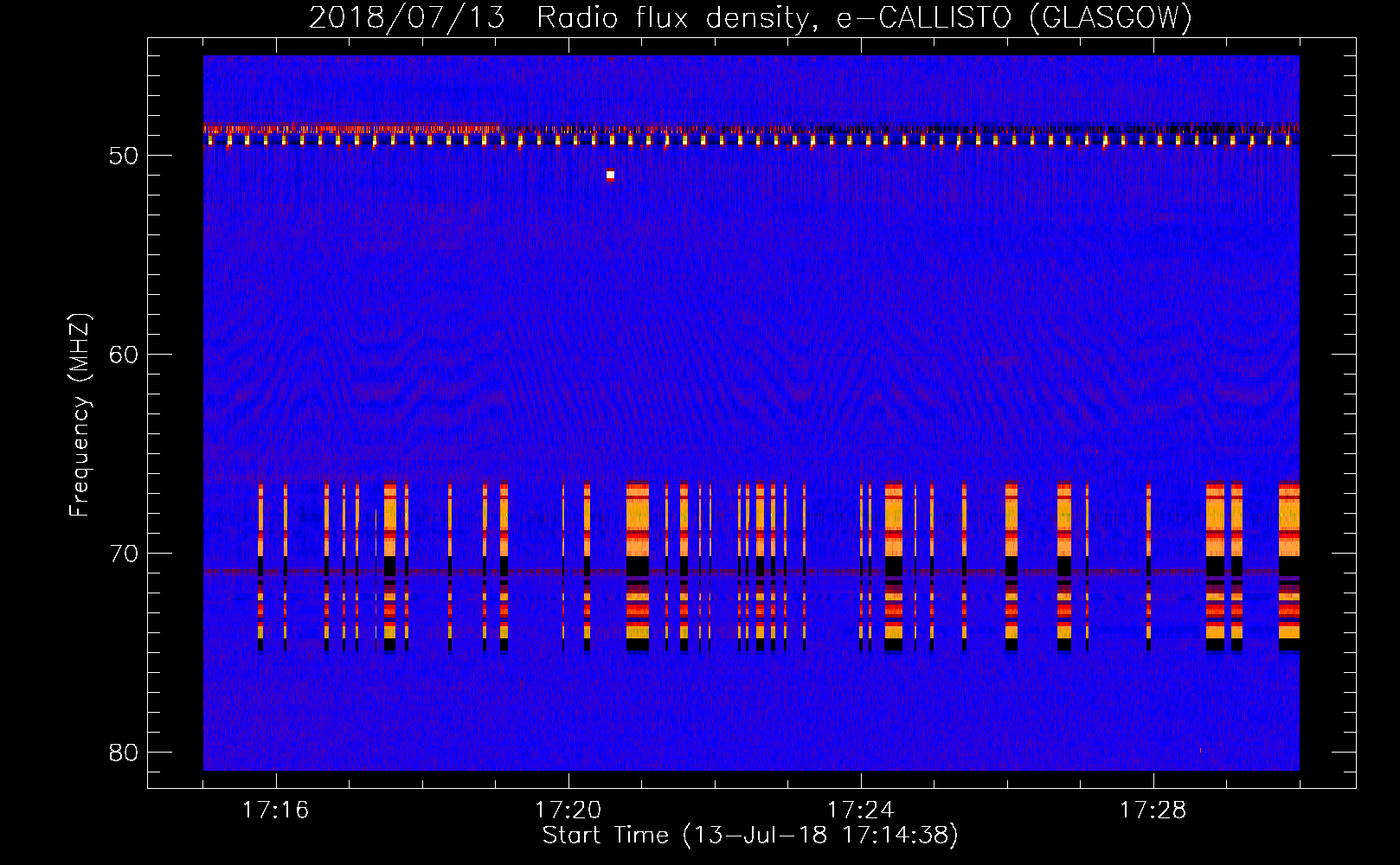Click the plot title mentioning e-CALLISTO (GLASGOW)

coord(750,17)
